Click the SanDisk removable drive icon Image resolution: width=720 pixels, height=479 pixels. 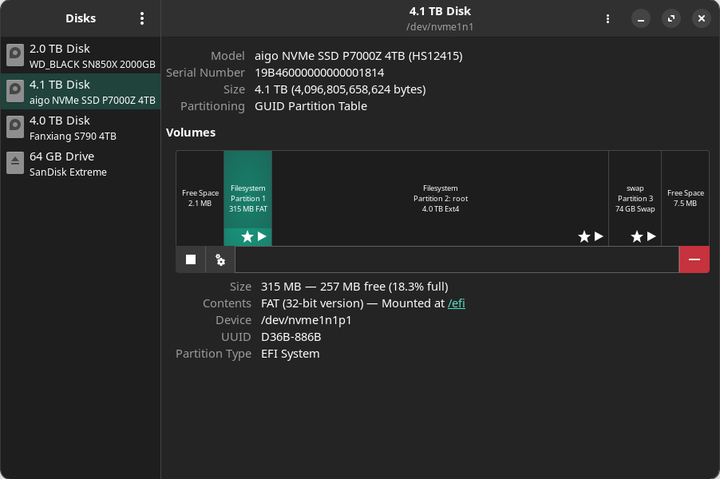(x=15, y=163)
